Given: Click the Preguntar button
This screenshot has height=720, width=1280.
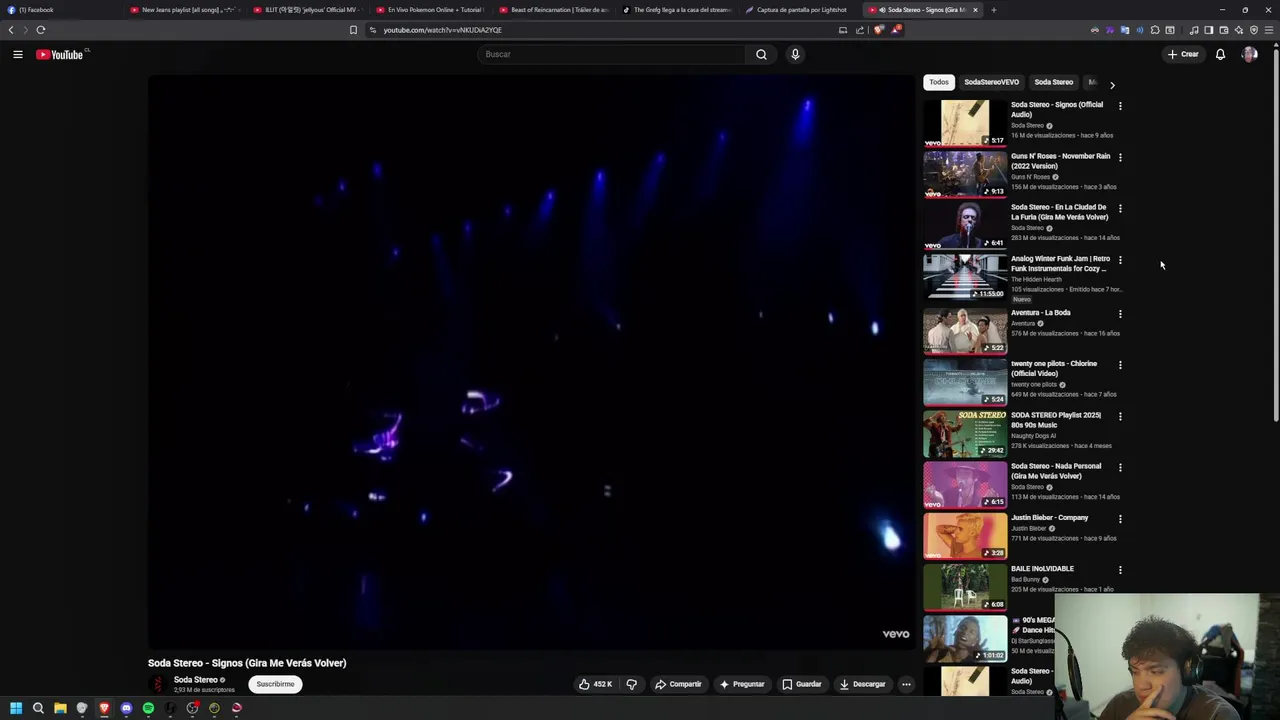Looking at the screenshot, I should 742,684.
